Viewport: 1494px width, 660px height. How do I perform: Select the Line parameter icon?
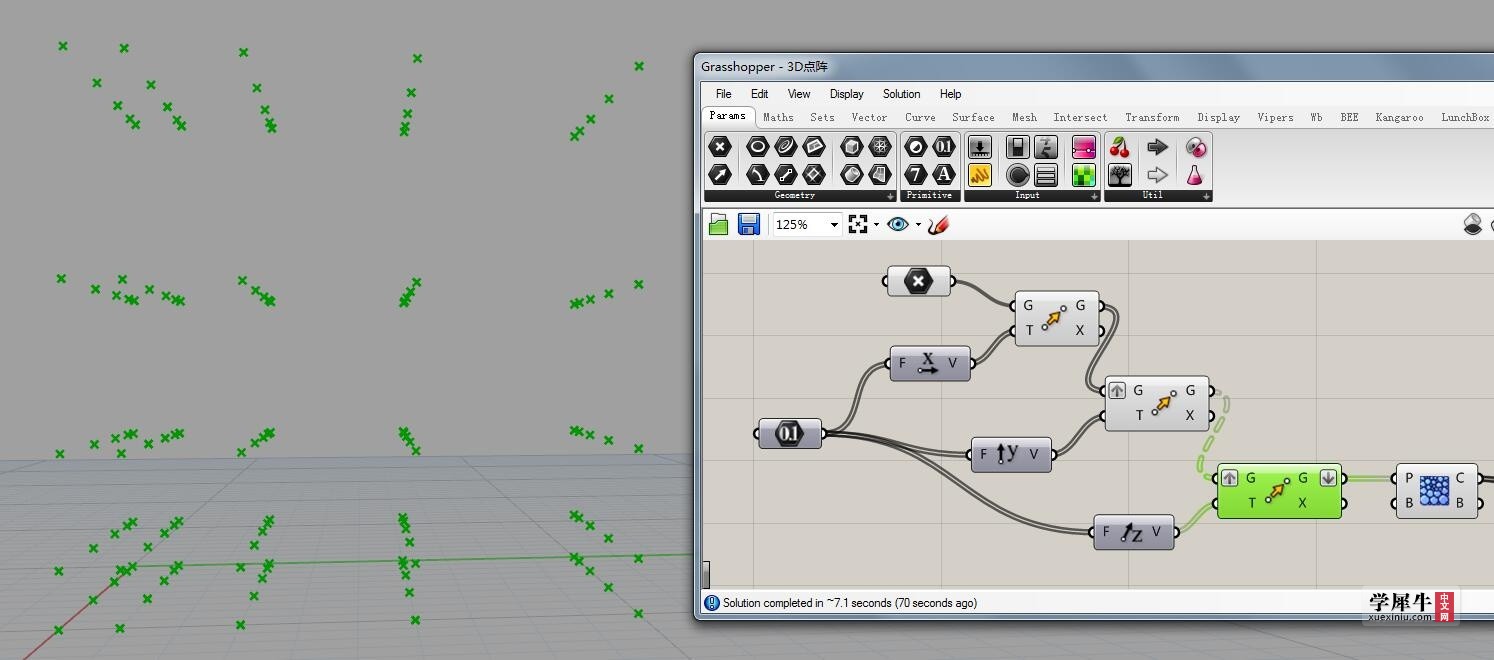(786, 175)
